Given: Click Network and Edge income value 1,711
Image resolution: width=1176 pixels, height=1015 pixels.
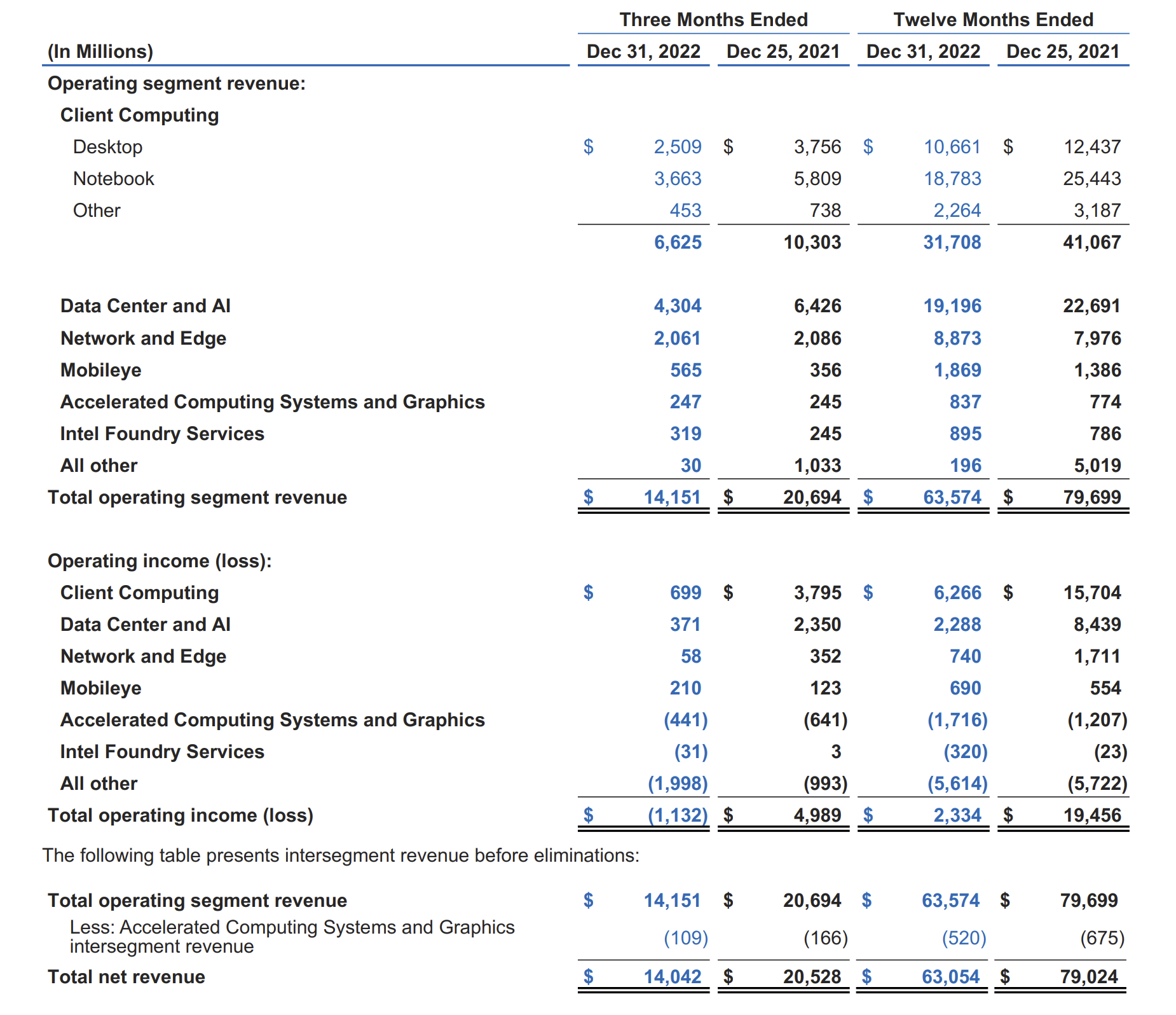Looking at the screenshot, I should [x=1097, y=656].
